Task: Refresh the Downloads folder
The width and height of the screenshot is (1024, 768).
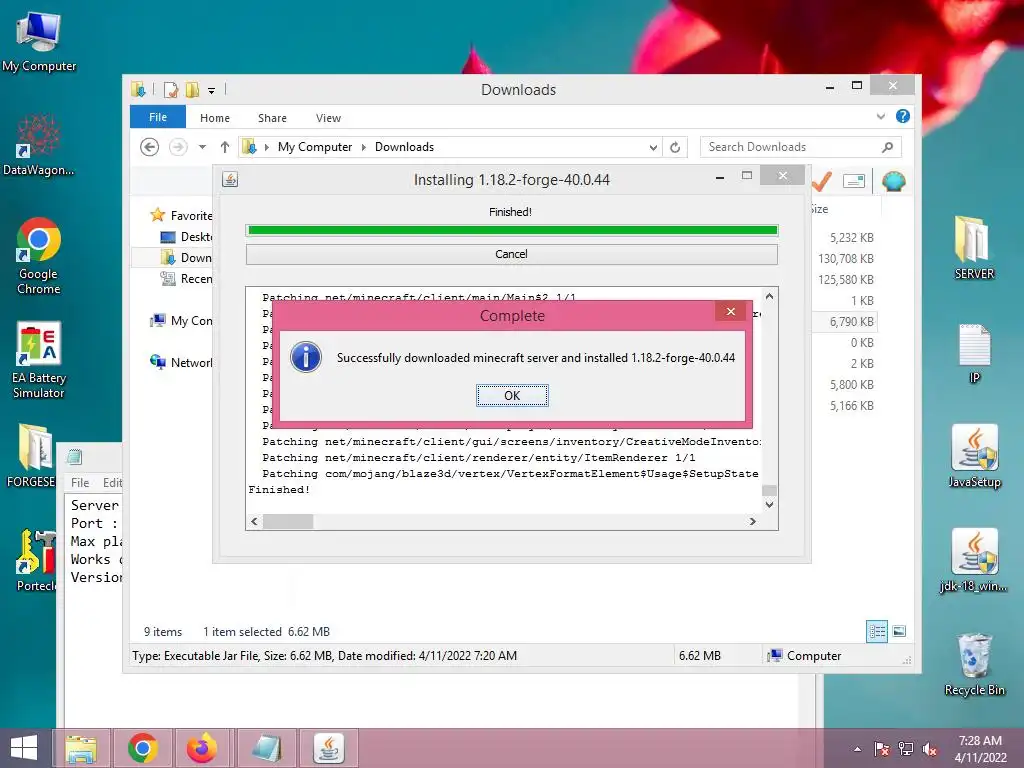Action: click(675, 148)
